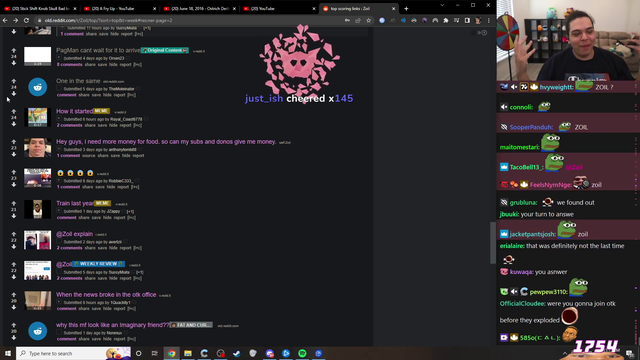Image resolution: width=640 pixels, height=360 pixels.
Task: Downvote the 'How it started' post
Action: click(x=14, y=124)
